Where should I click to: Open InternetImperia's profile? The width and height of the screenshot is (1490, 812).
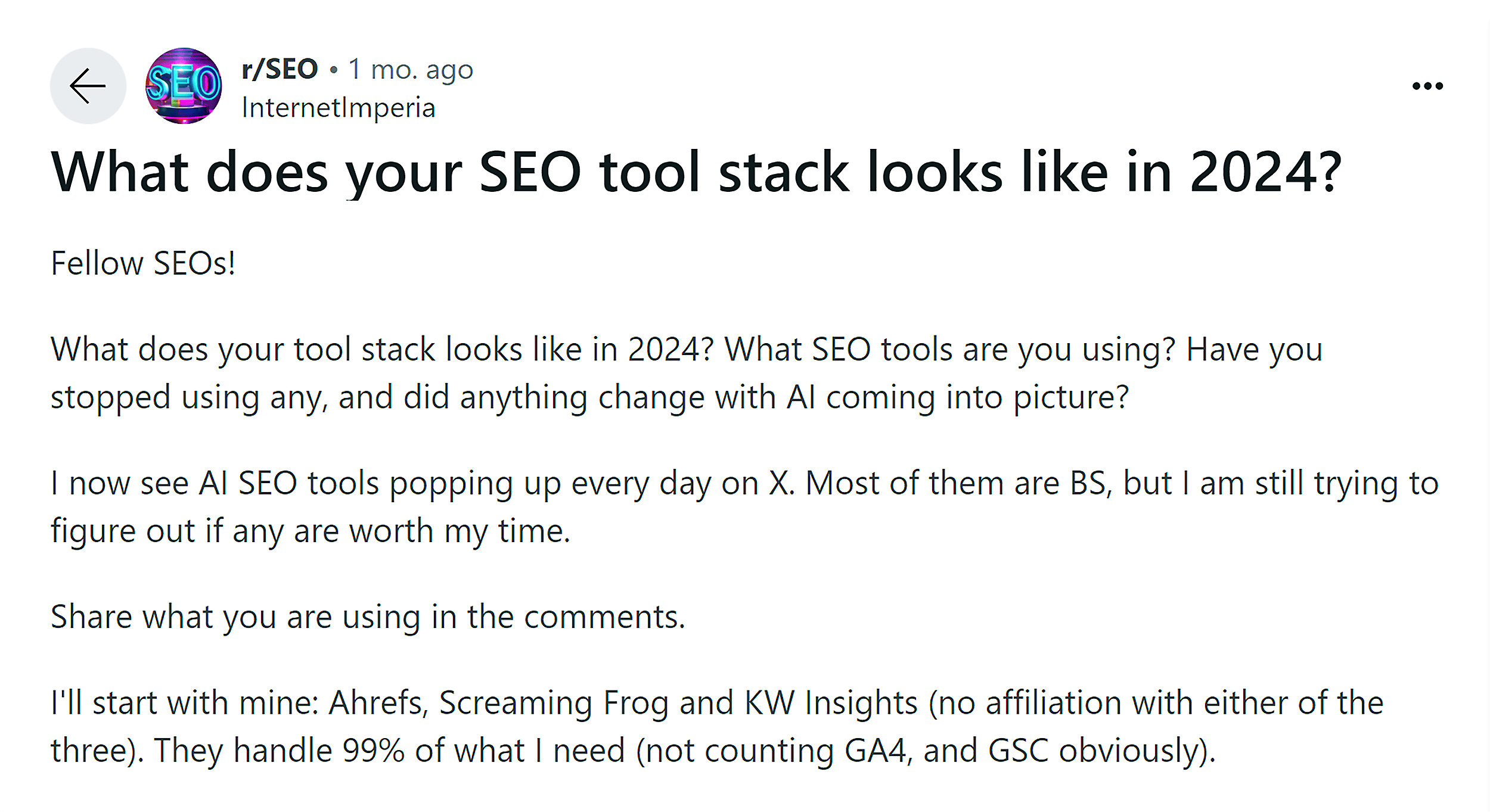339,108
